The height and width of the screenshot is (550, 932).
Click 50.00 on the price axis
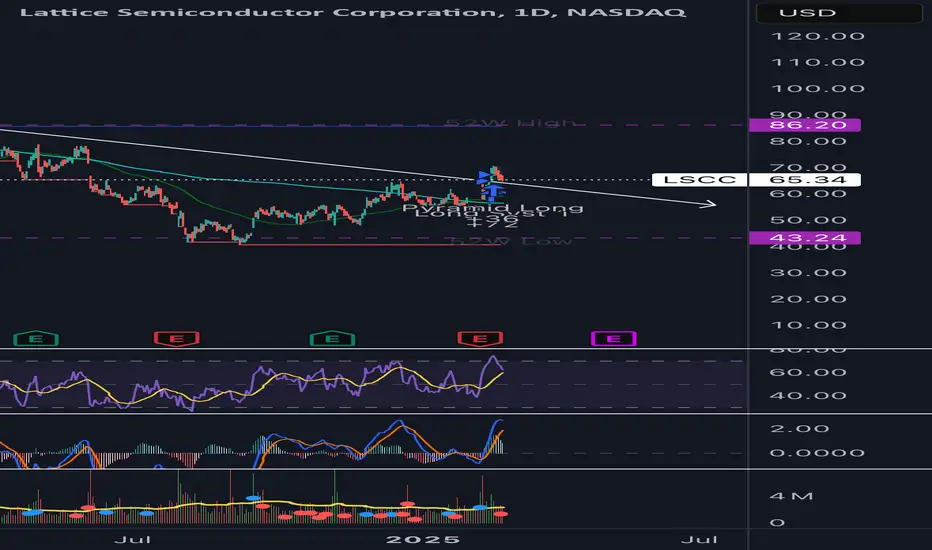(x=808, y=220)
